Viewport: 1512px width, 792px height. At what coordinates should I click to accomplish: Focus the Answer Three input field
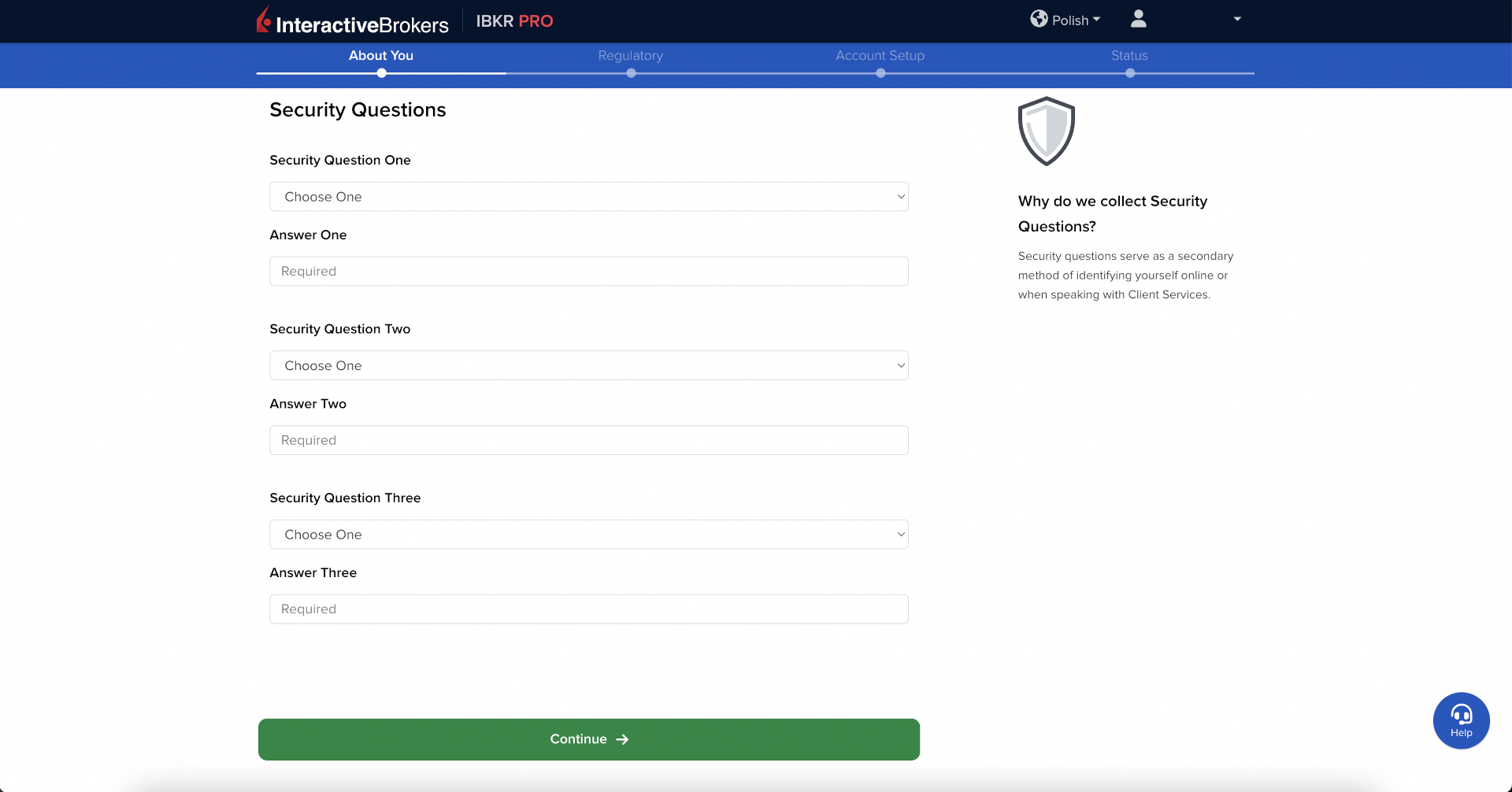pyautogui.click(x=588, y=609)
